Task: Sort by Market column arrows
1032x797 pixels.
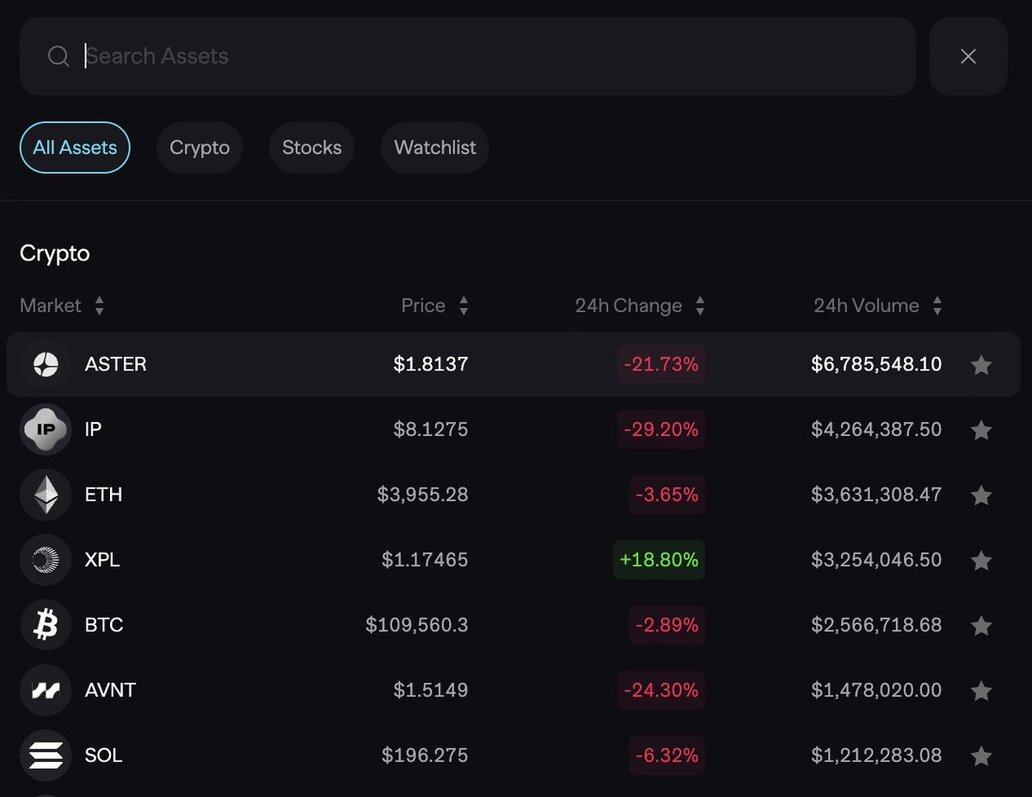Action: (99, 305)
